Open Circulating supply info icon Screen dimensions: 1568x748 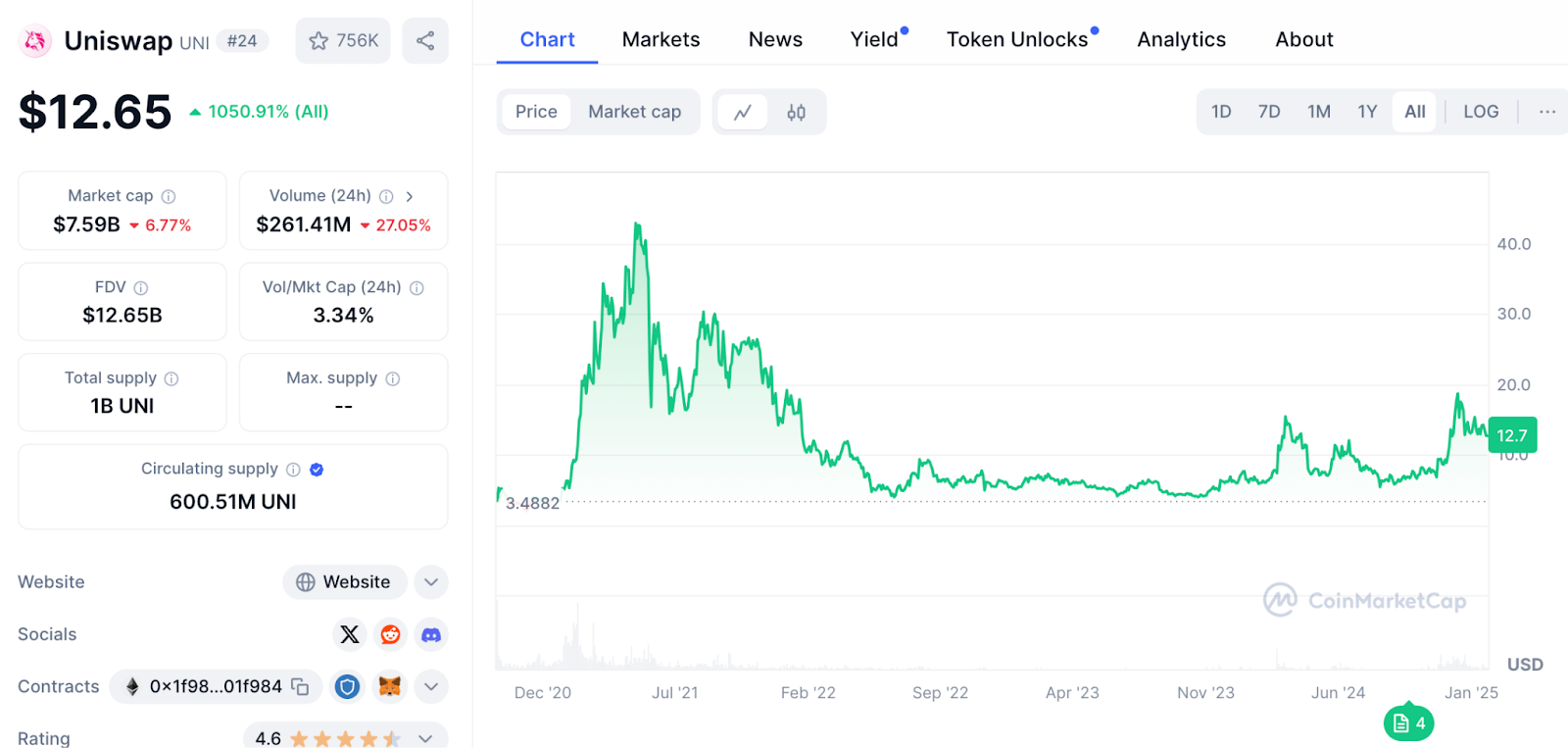pos(293,470)
